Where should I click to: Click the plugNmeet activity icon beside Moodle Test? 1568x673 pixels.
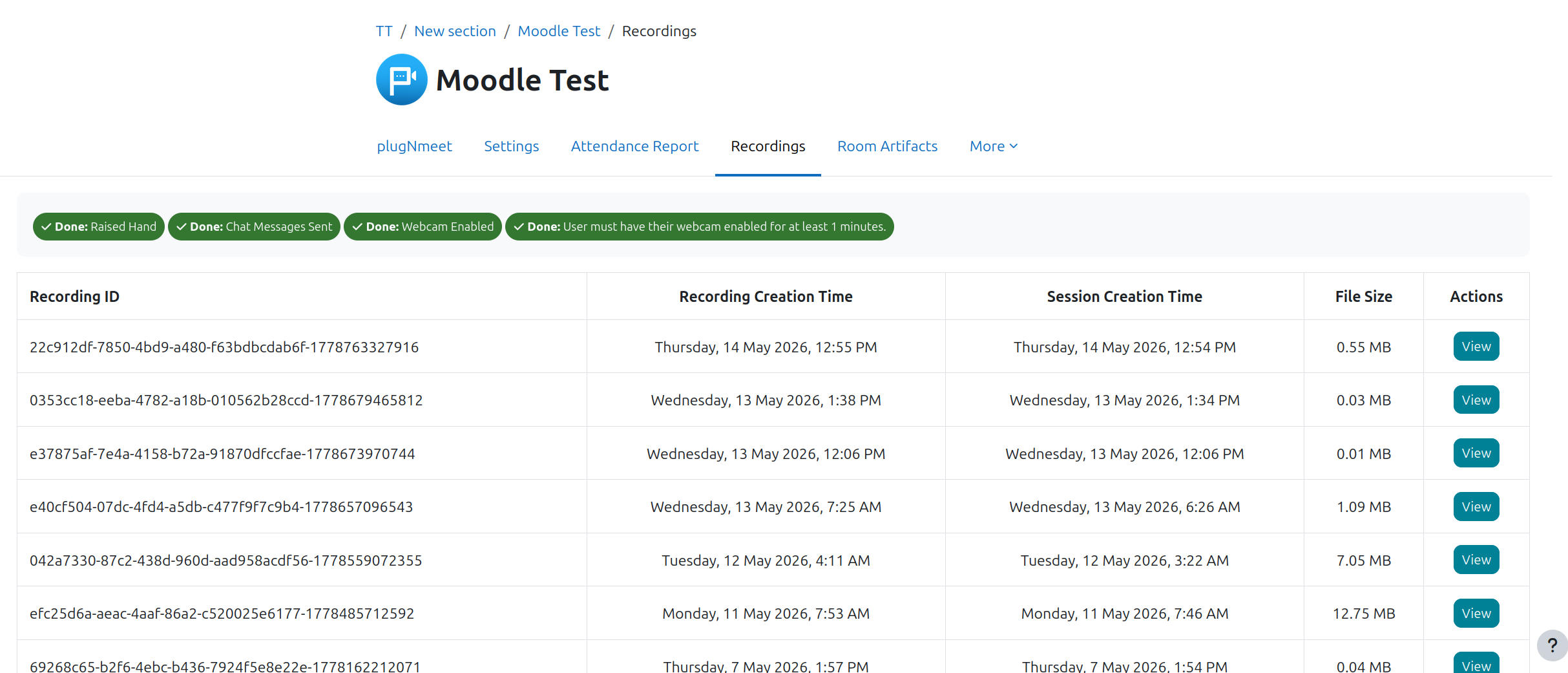tap(401, 80)
